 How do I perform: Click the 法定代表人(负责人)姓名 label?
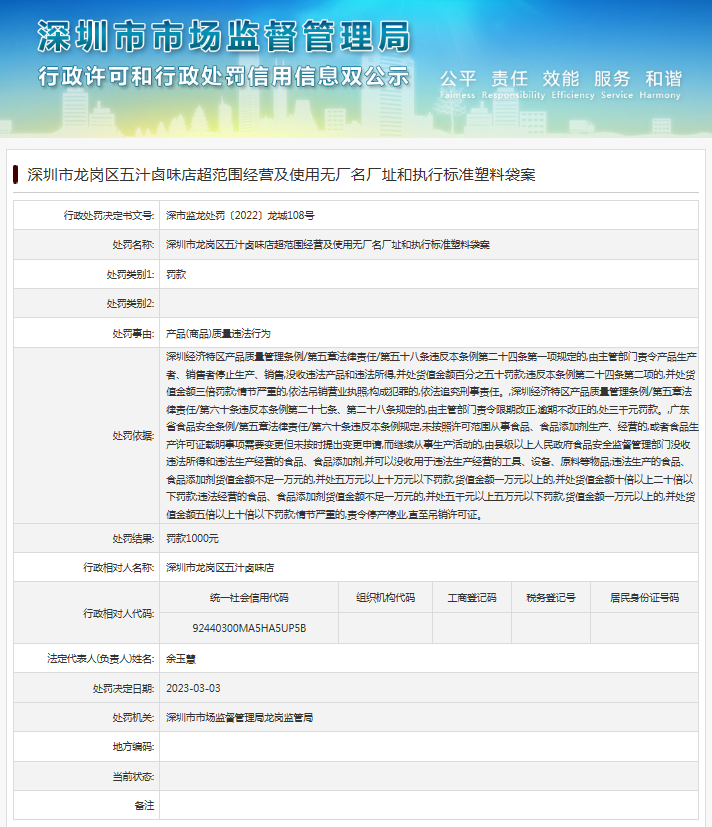pyautogui.click(x=100, y=659)
